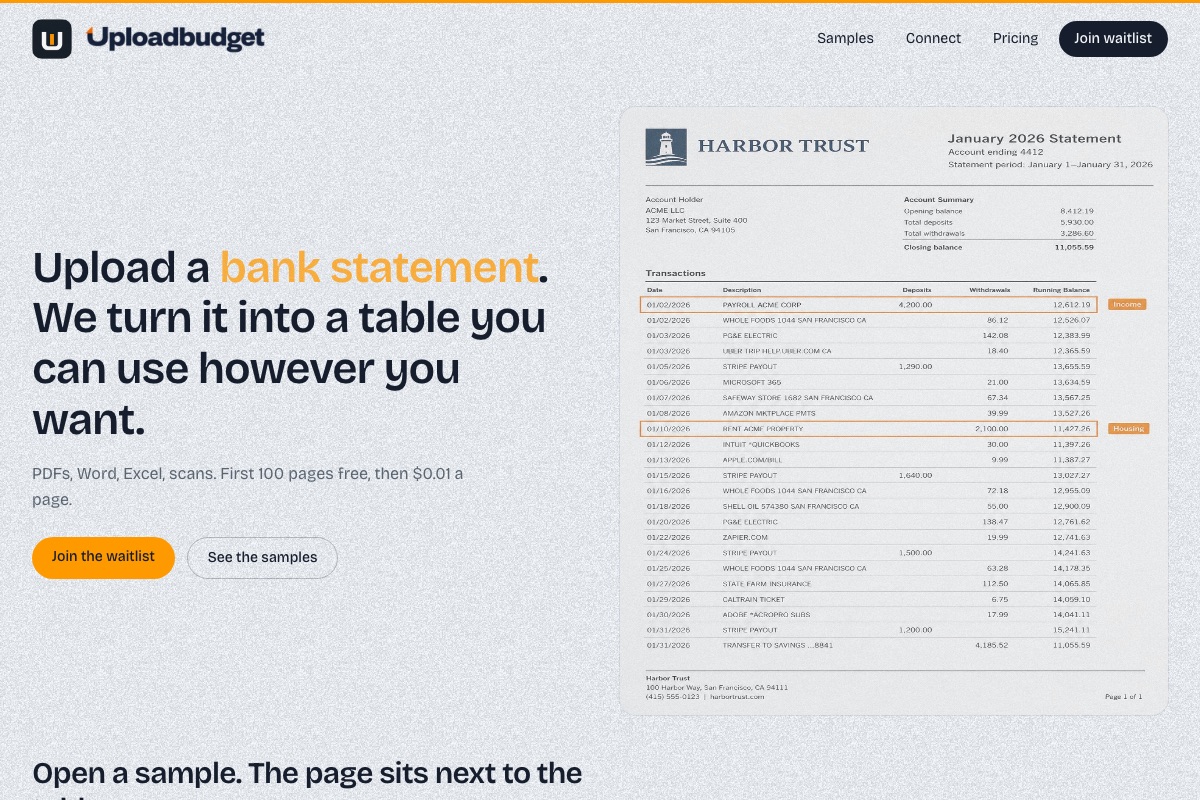Click the TRANSFER TO SAVINGS ...8841 description

(x=778, y=645)
